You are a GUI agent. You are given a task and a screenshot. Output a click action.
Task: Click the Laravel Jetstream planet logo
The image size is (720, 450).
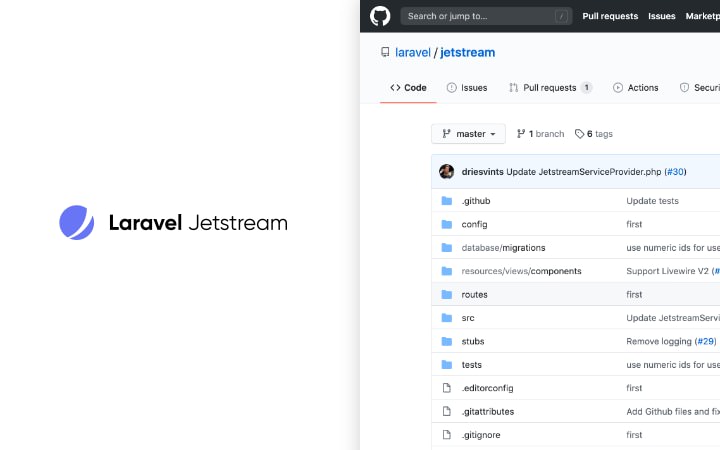click(x=77, y=222)
